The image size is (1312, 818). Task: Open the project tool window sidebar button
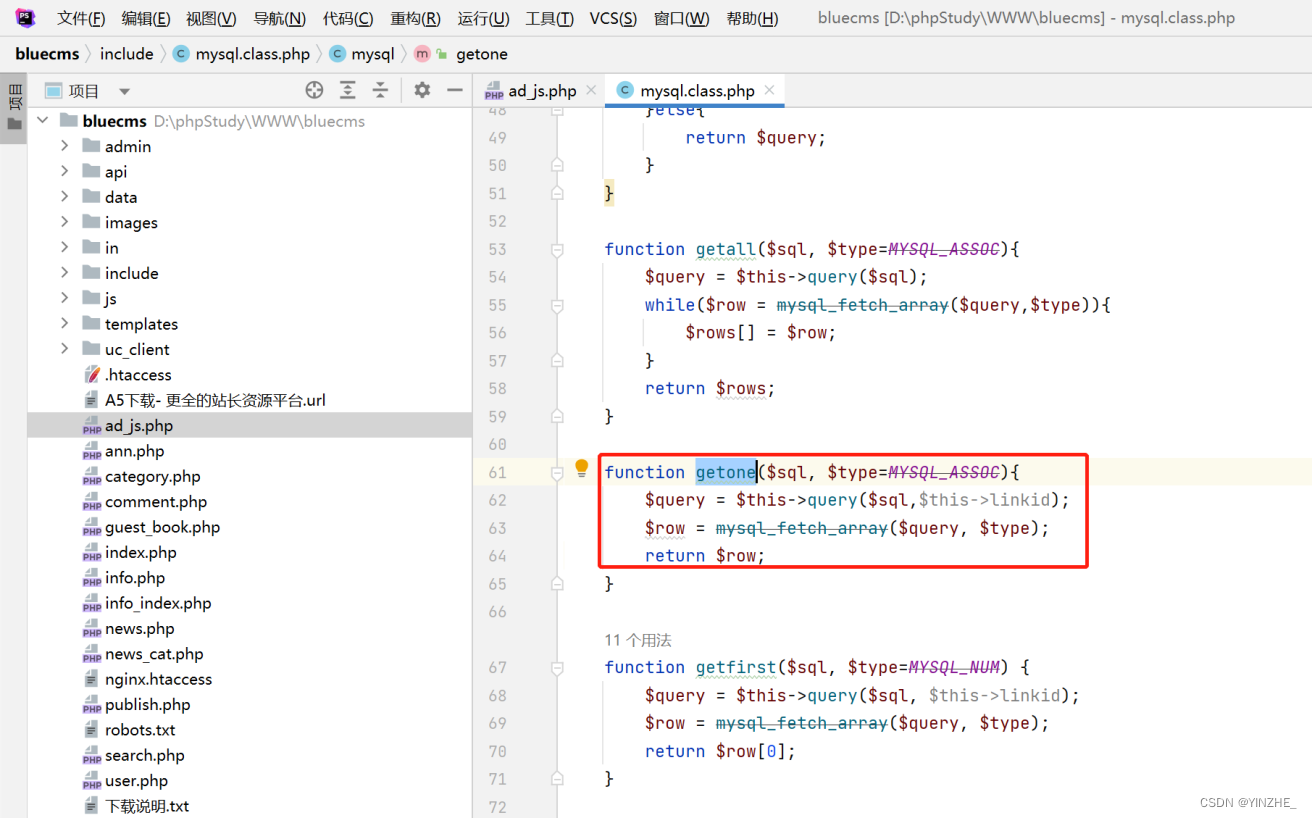point(14,108)
